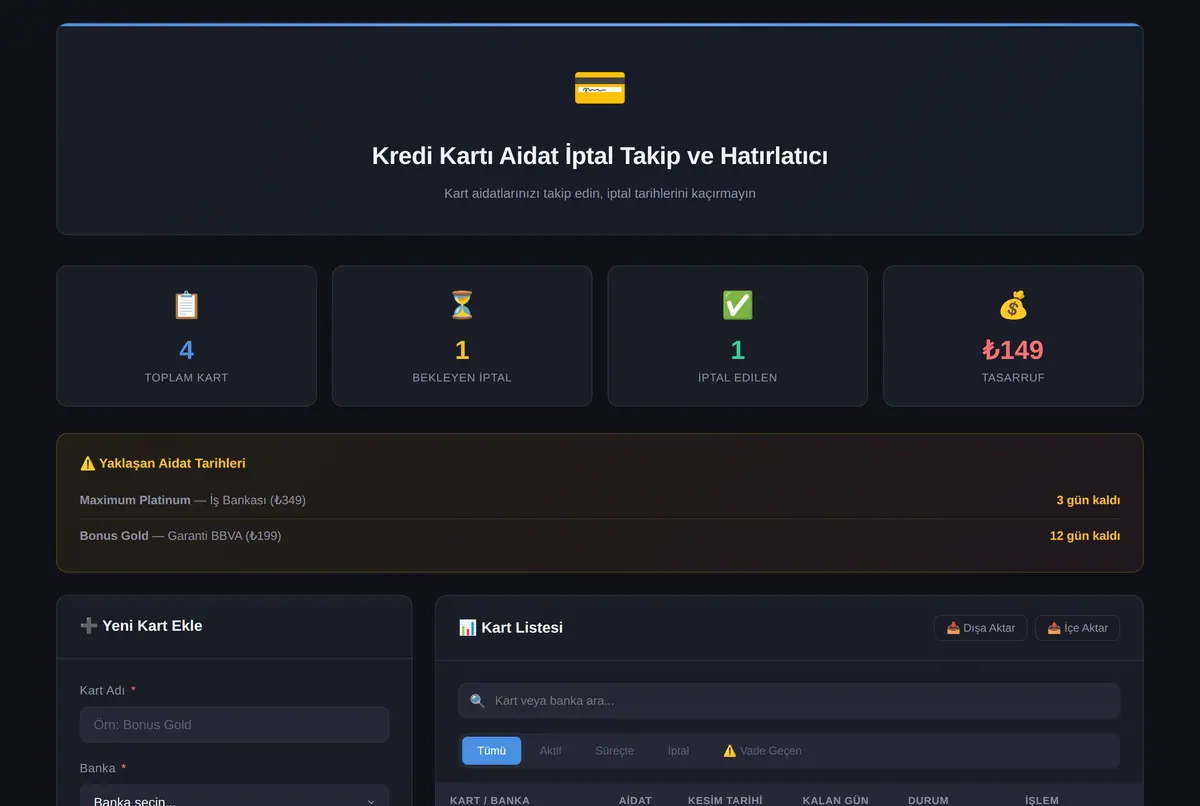Show the Vade Geçen filter tab
The width and height of the screenshot is (1200, 806).
[762, 751]
